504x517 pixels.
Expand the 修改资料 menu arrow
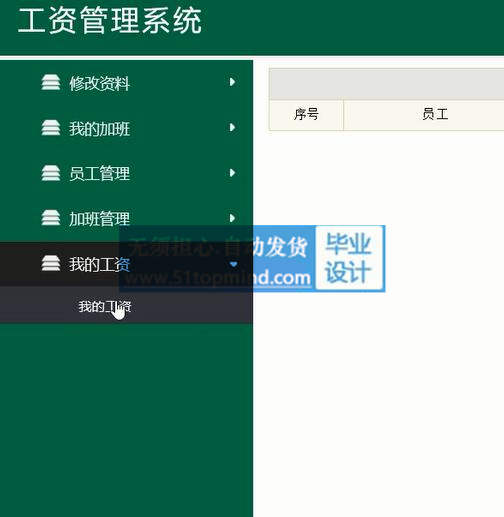[232, 82]
